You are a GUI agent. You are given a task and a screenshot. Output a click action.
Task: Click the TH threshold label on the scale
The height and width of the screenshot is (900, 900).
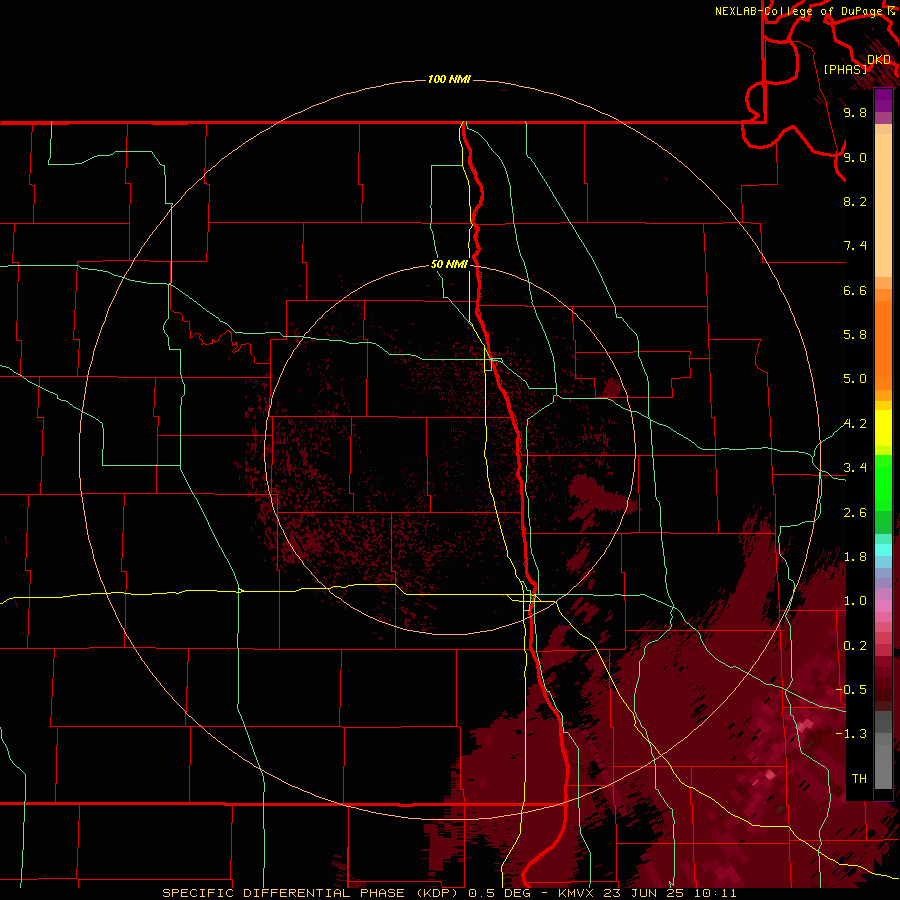click(x=859, y=779)
